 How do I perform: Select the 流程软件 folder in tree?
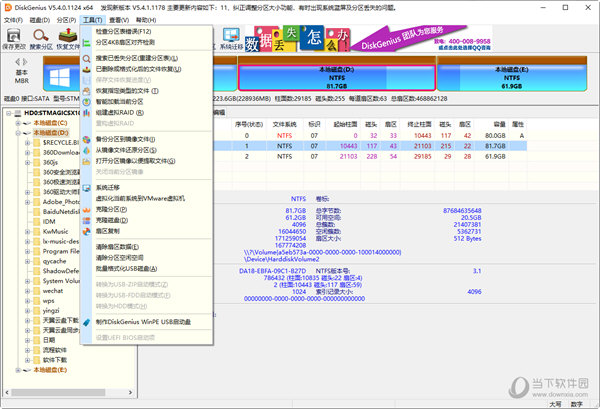pos(55,350)
